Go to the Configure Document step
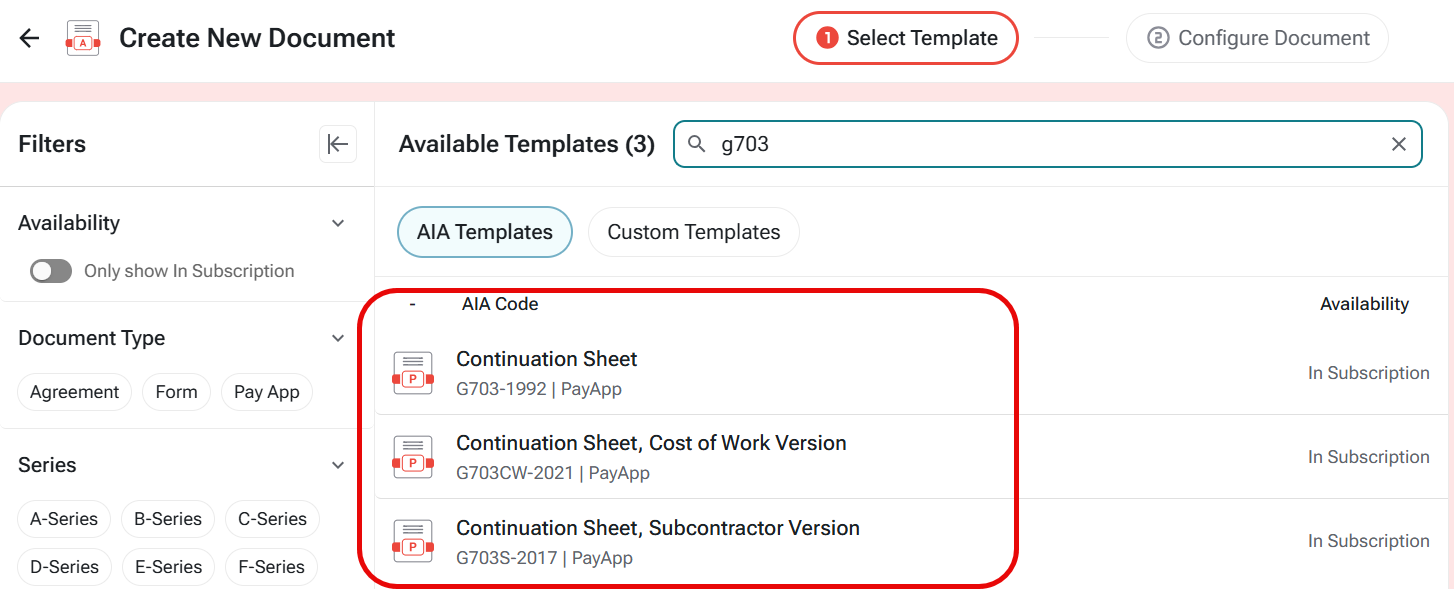Image resolution: width=1454 pixels, height=589 pixels. (x=1257, y=38)
